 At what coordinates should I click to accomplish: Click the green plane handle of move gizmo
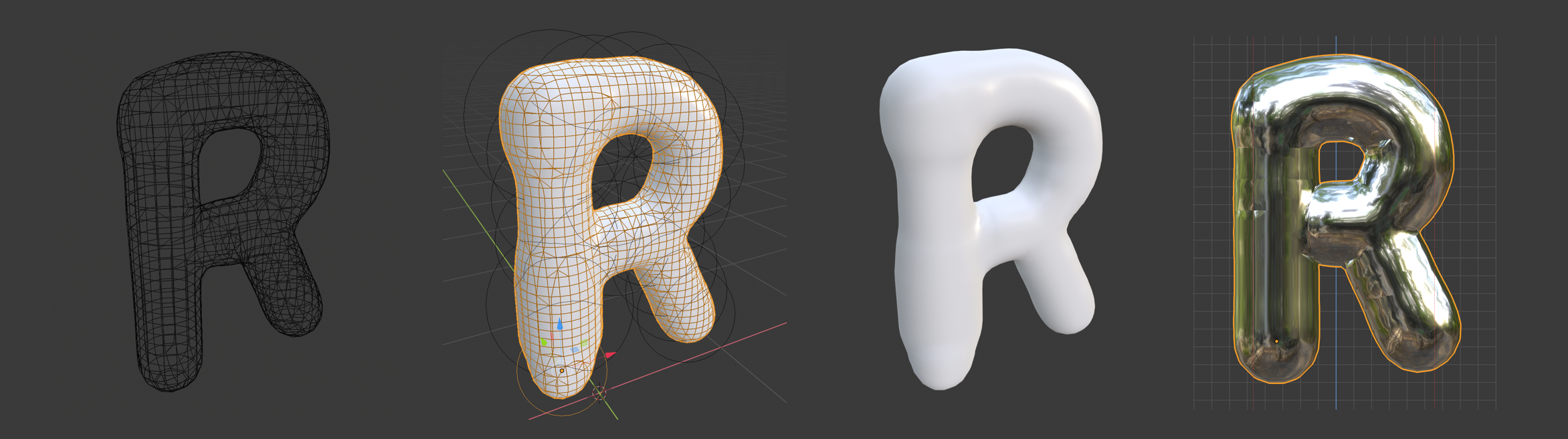click(584, 343)
